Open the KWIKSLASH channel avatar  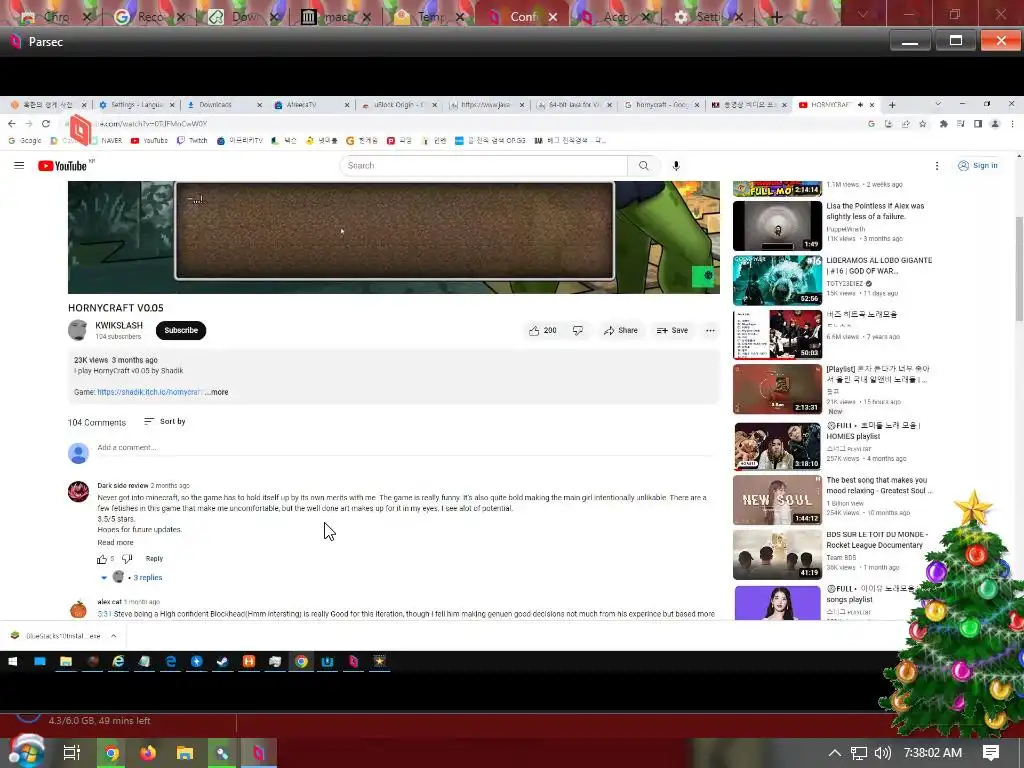coord(78,330)
